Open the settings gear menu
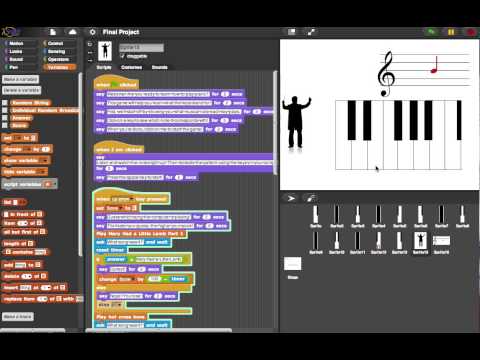The width and height of the screenshot is (480, 360). 93,32
